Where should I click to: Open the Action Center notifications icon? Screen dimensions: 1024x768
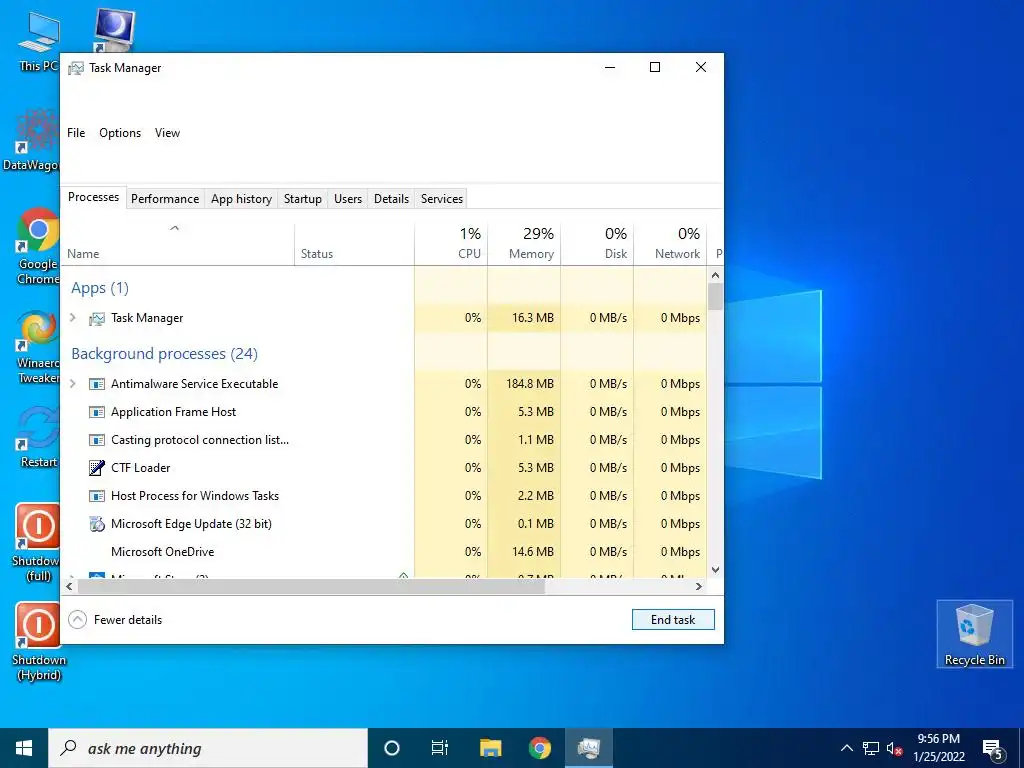click(993, 750)
